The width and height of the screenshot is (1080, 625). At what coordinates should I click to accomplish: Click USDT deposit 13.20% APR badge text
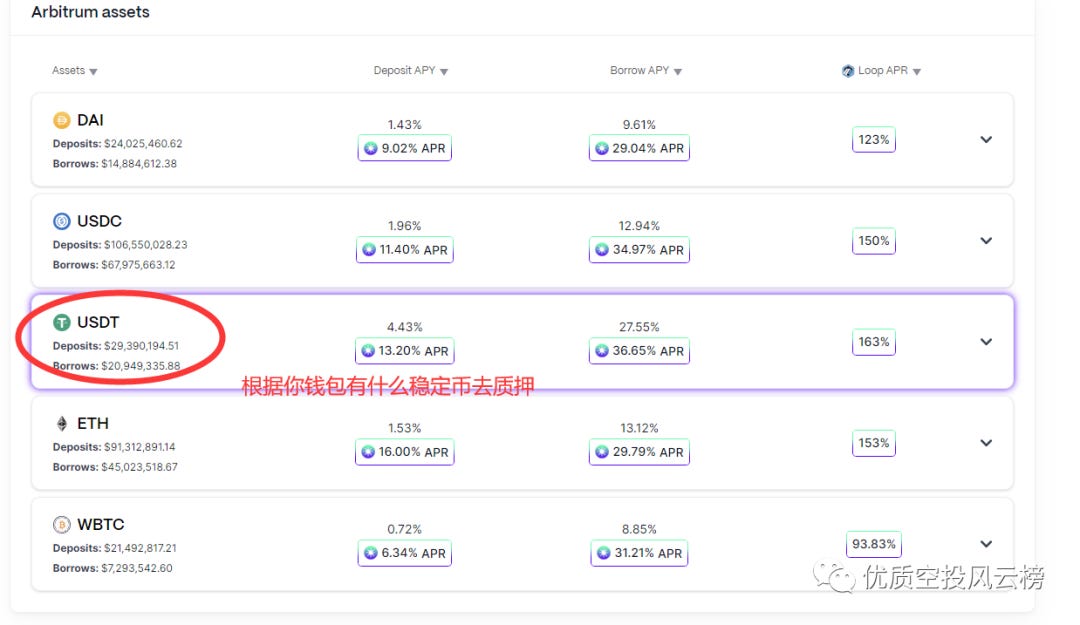pyautogui.click(x=413, y=351)
